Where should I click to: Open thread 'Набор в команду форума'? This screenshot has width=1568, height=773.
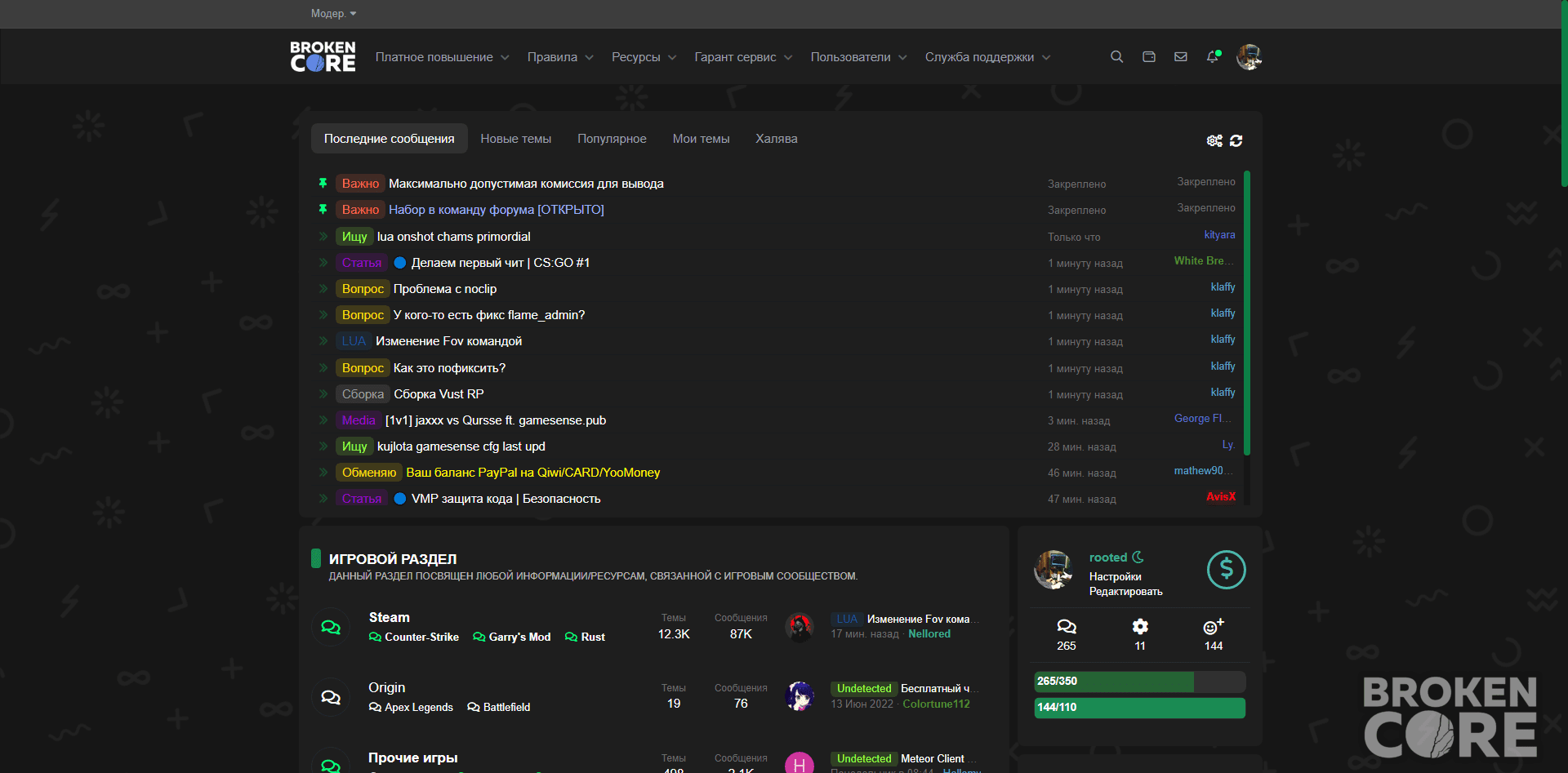497,210
